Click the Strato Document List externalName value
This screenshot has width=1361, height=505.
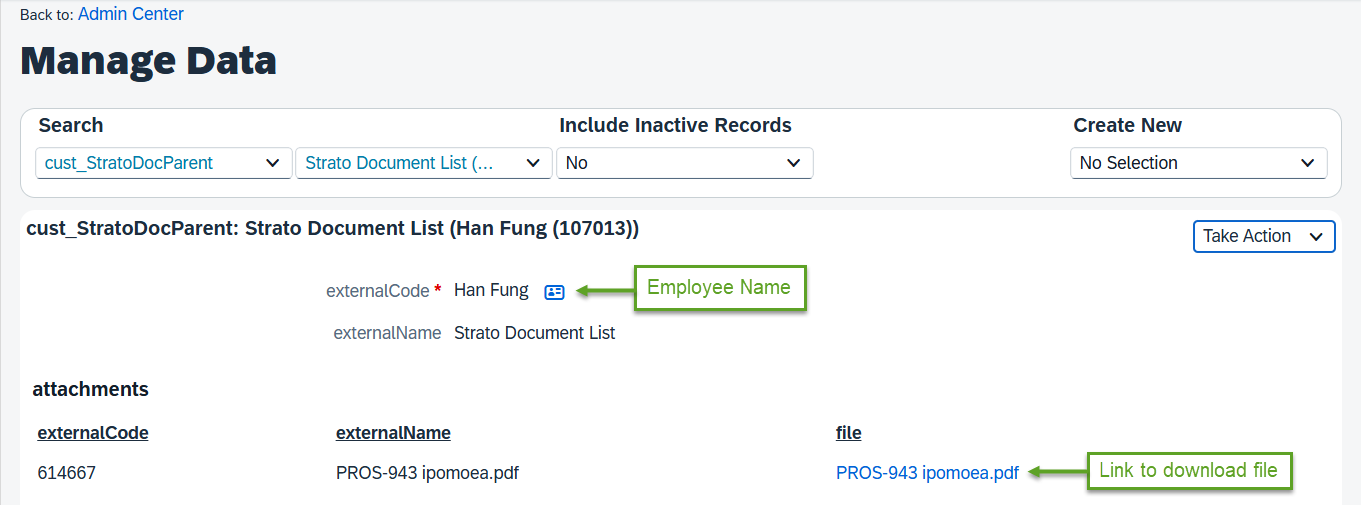pyautogui.click(x=534, y=333)
